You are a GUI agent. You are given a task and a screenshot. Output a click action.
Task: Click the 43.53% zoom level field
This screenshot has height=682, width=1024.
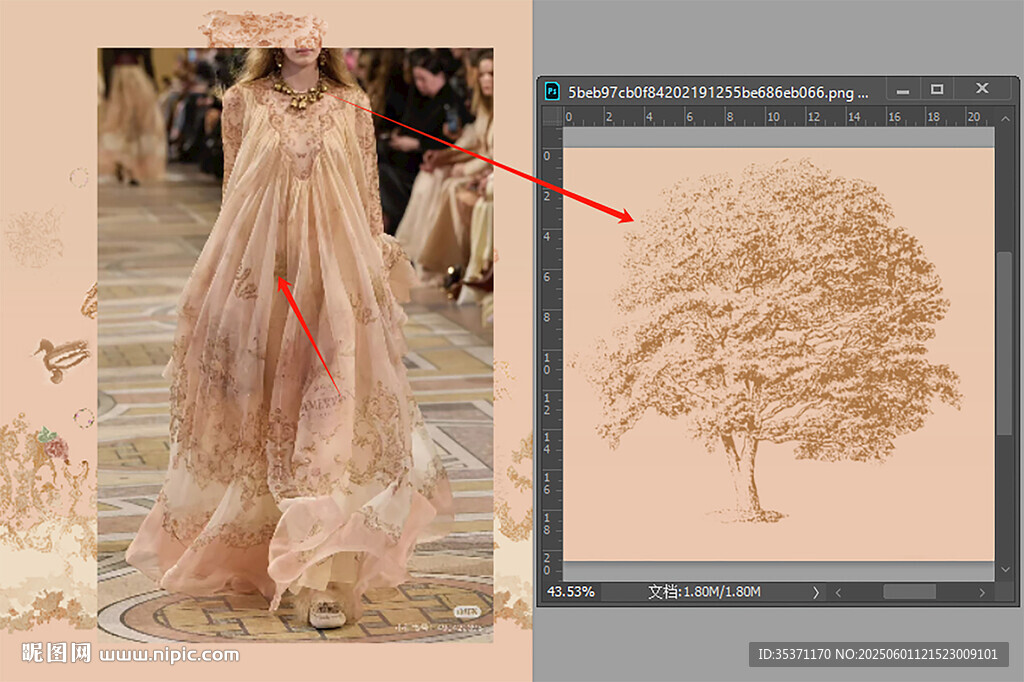pos(570,592)
